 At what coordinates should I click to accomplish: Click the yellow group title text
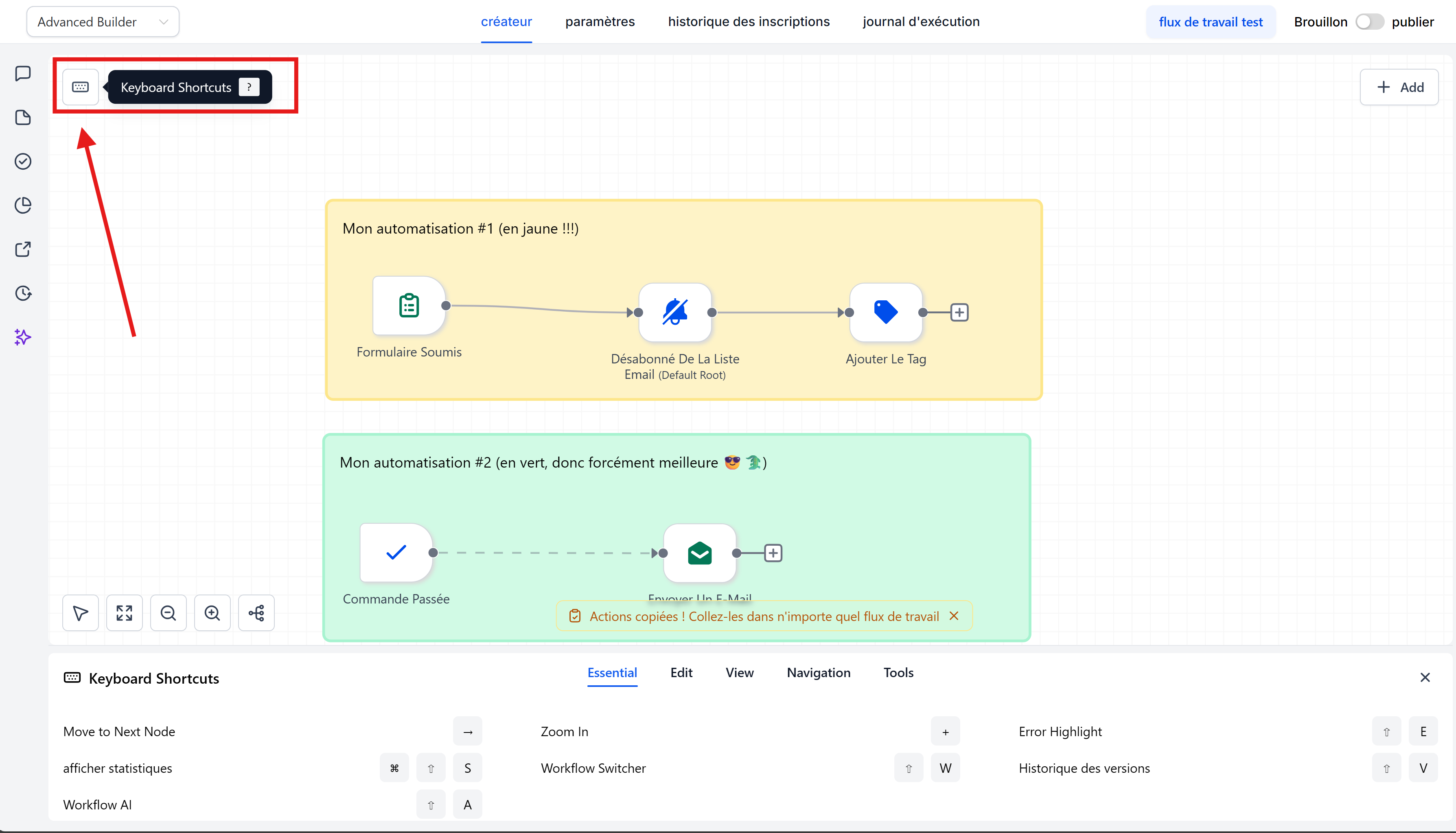[460, 229]
